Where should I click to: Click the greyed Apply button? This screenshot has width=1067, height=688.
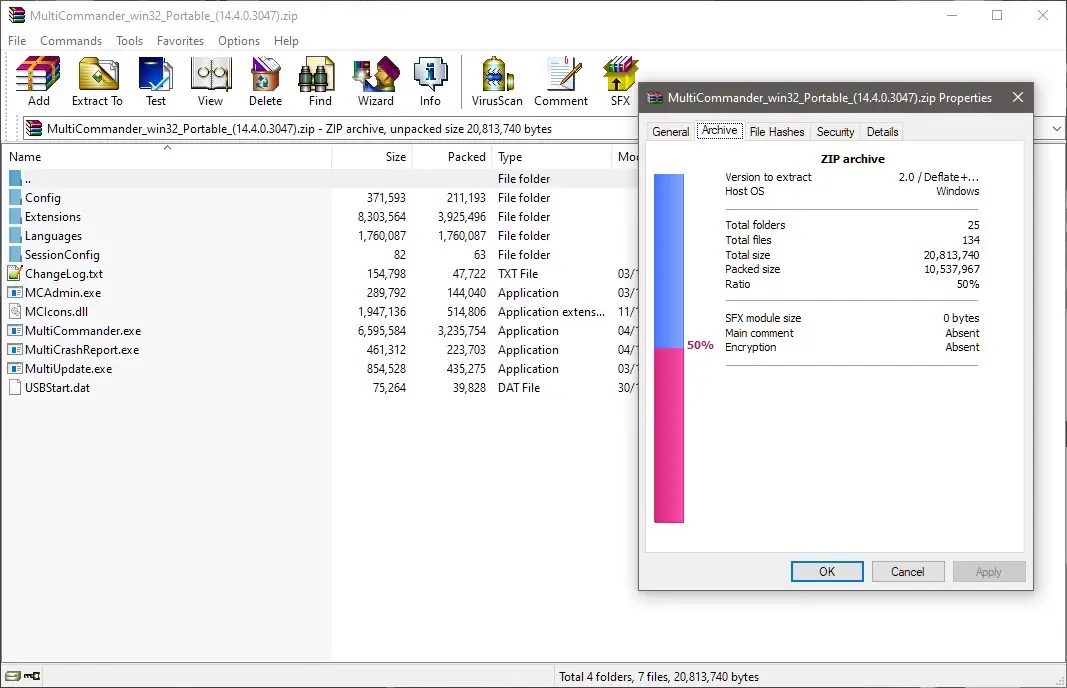click(x=989, y=572)
